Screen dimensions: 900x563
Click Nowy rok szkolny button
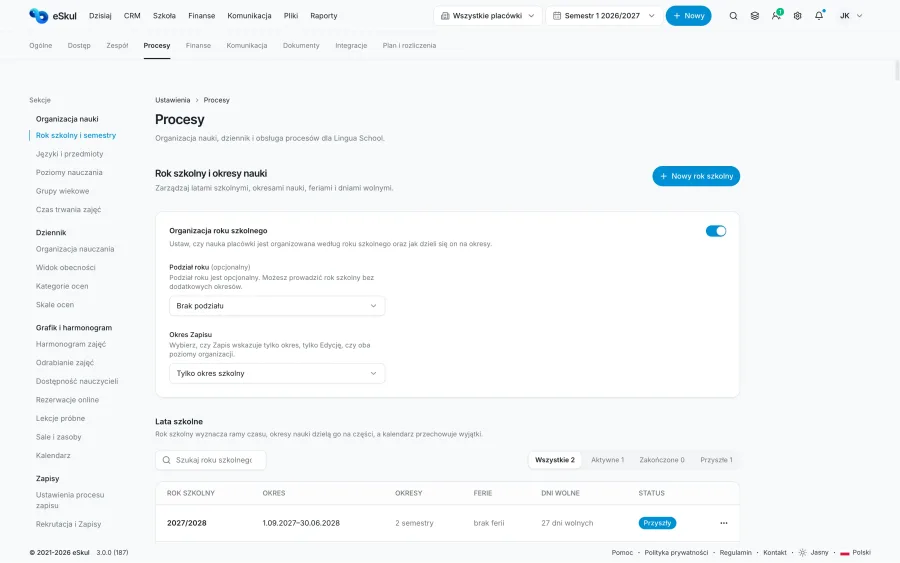click(696, 176)
